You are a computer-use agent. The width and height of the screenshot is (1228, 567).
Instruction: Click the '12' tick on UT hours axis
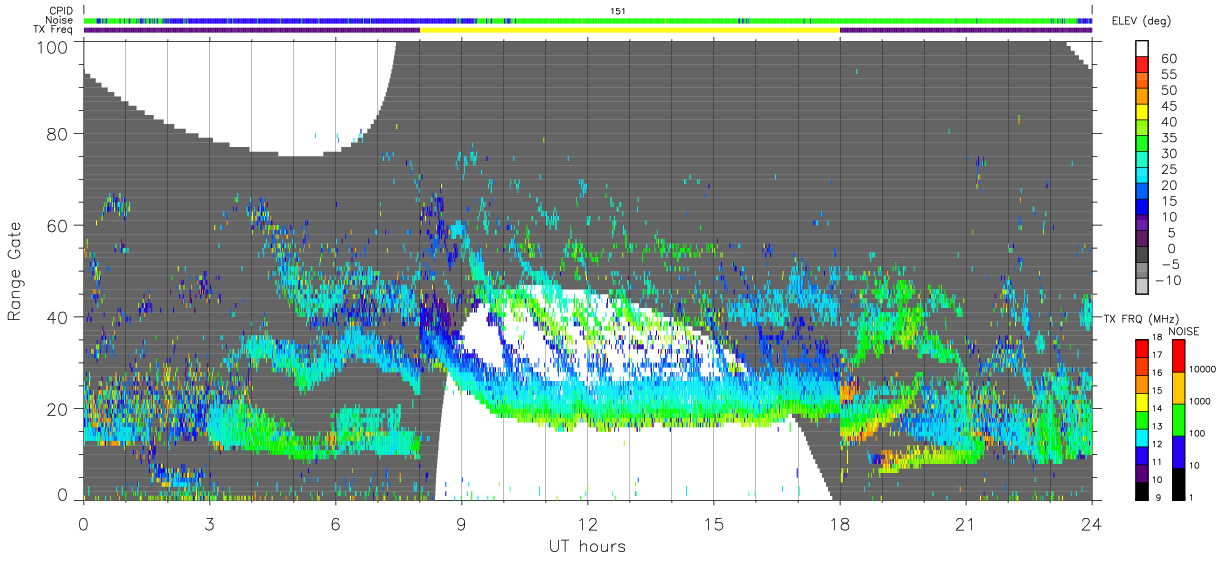pos(588,524)
